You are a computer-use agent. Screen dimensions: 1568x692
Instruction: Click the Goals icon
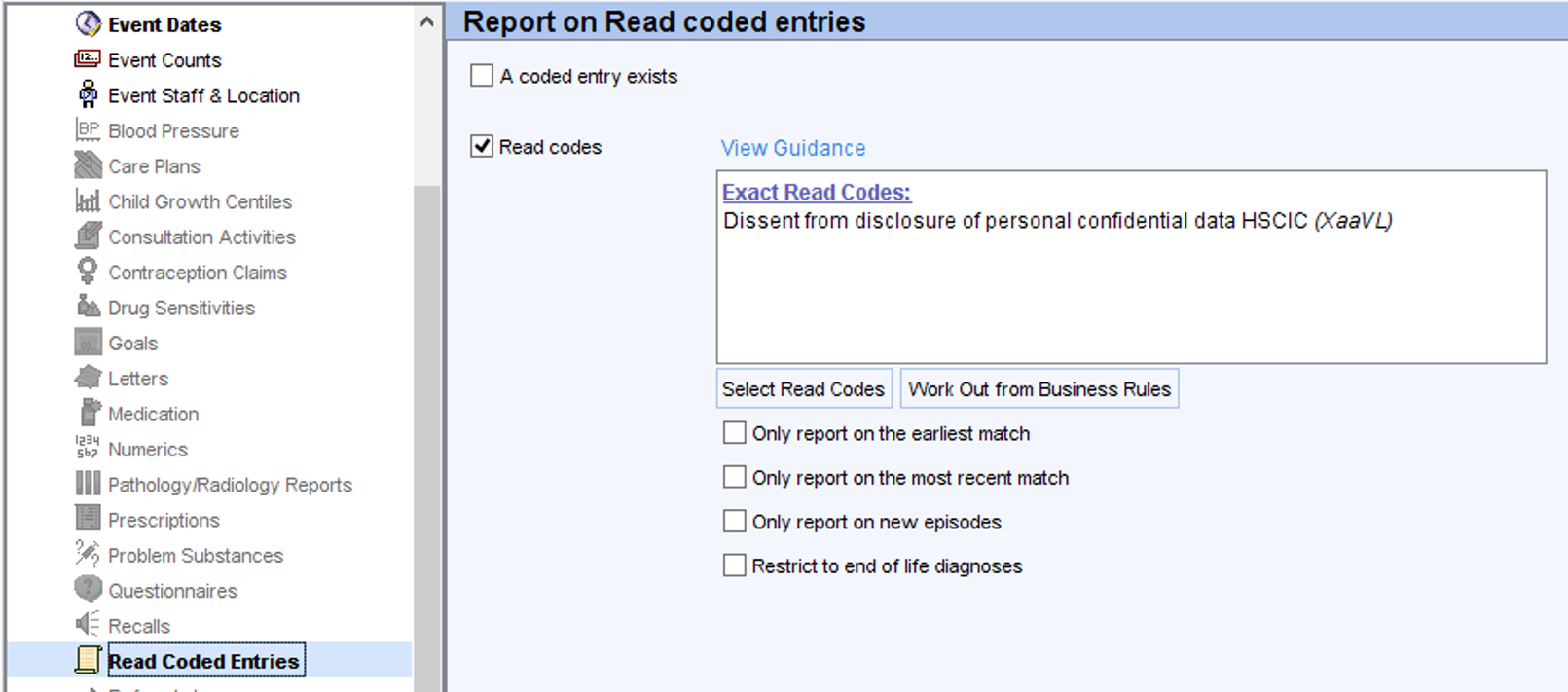(88, 343)
